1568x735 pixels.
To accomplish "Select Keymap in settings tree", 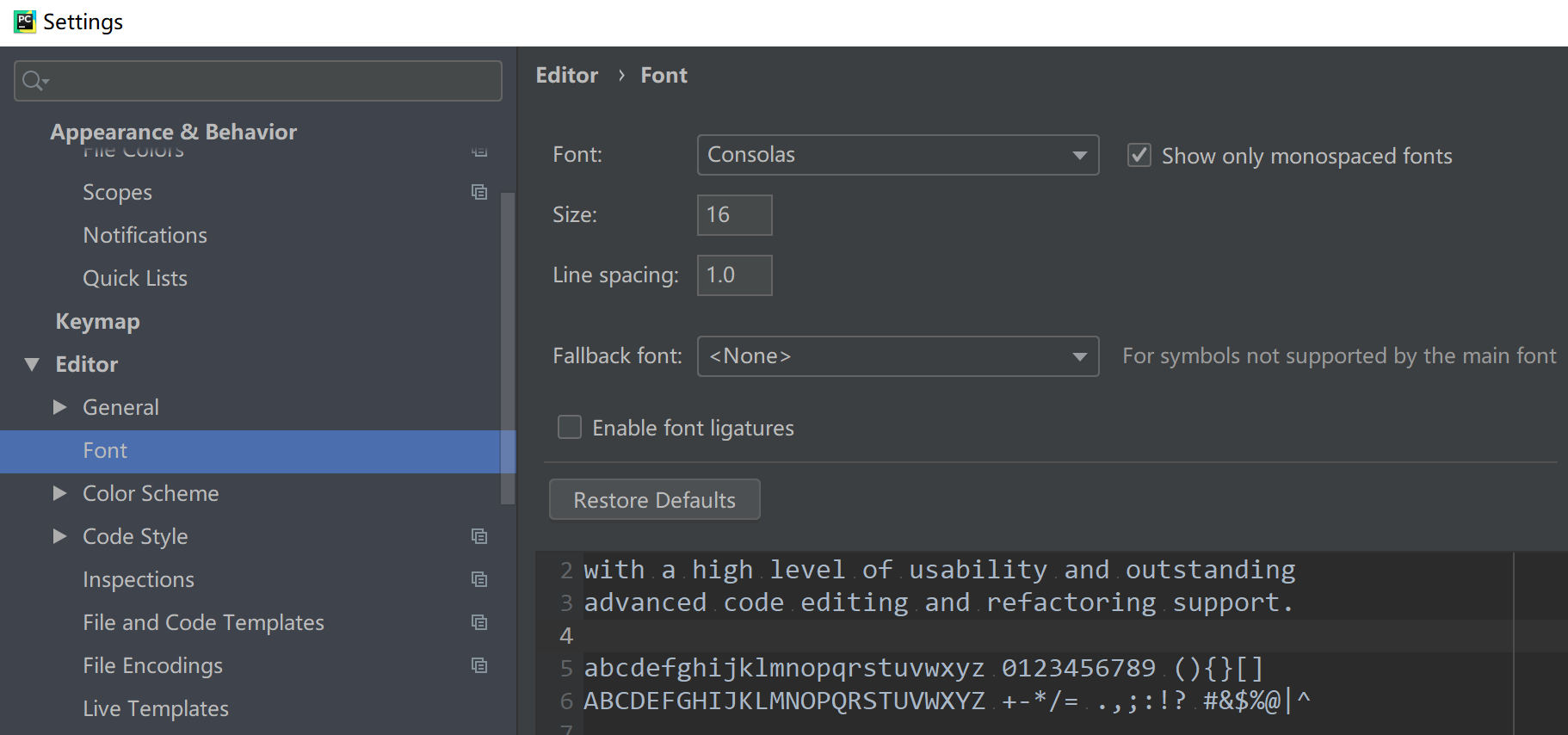I will point(97,322).
